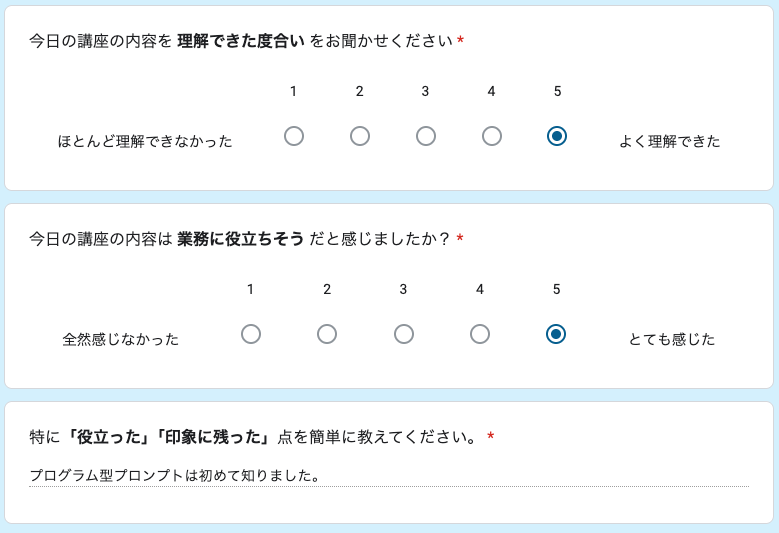Select rating 4 for 理解できた度合い question
This screenshot has height=533, width=779.
(x=492, y=136)
